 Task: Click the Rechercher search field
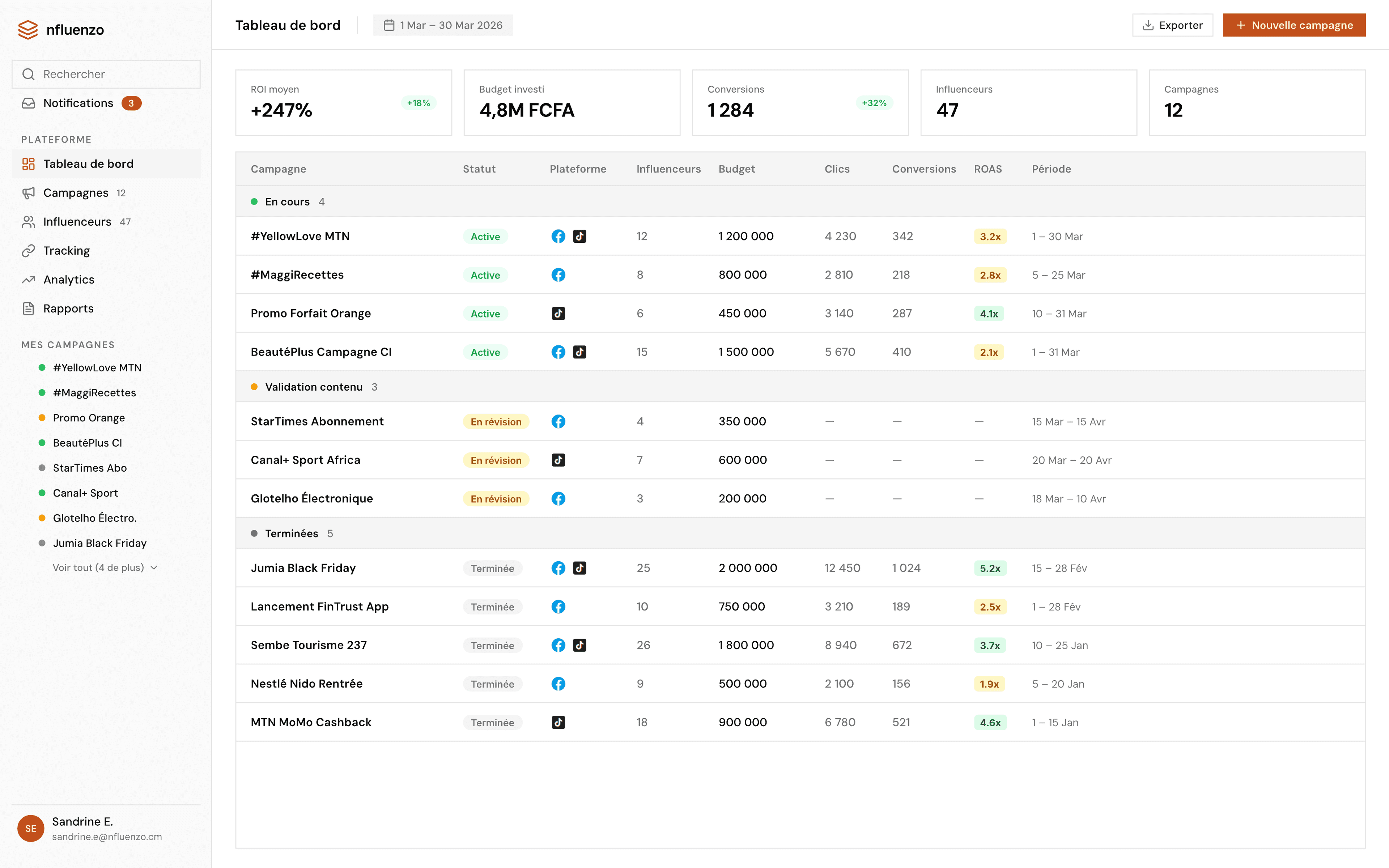(x=106, y=75)
